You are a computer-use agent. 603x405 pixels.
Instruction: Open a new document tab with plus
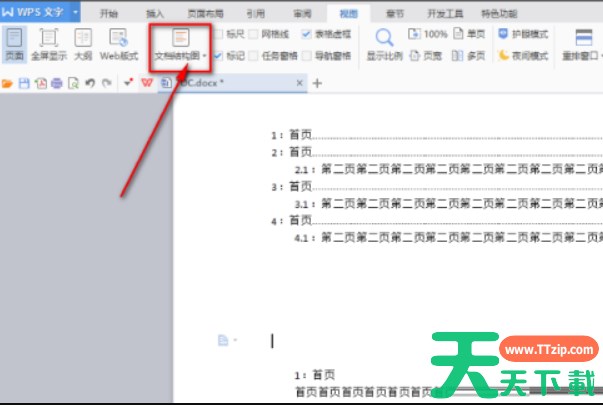coord(317,83)
